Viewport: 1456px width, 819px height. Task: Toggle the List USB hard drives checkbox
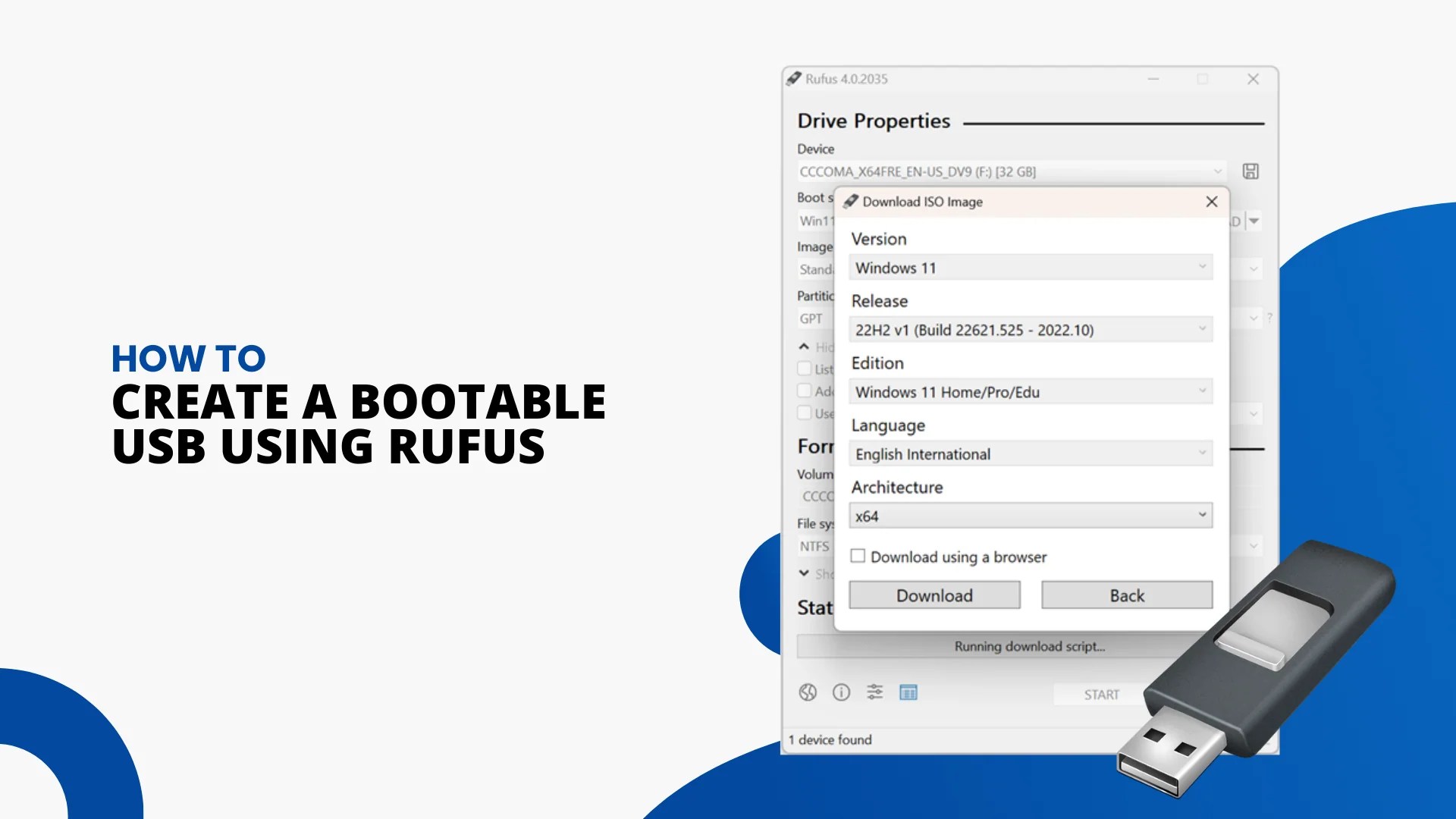tap(803, 369)
